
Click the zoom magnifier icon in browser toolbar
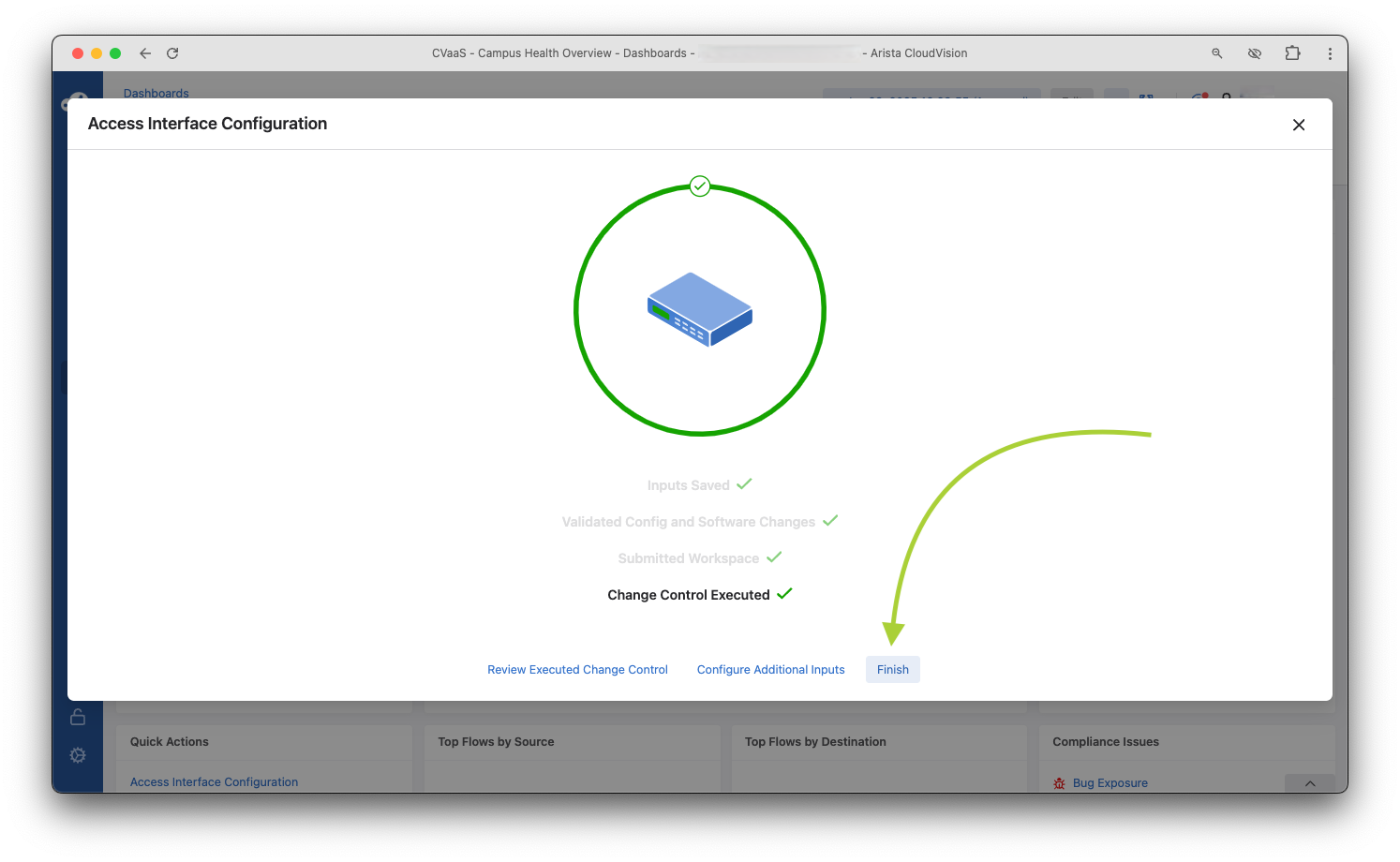[x=1216, y=53]
